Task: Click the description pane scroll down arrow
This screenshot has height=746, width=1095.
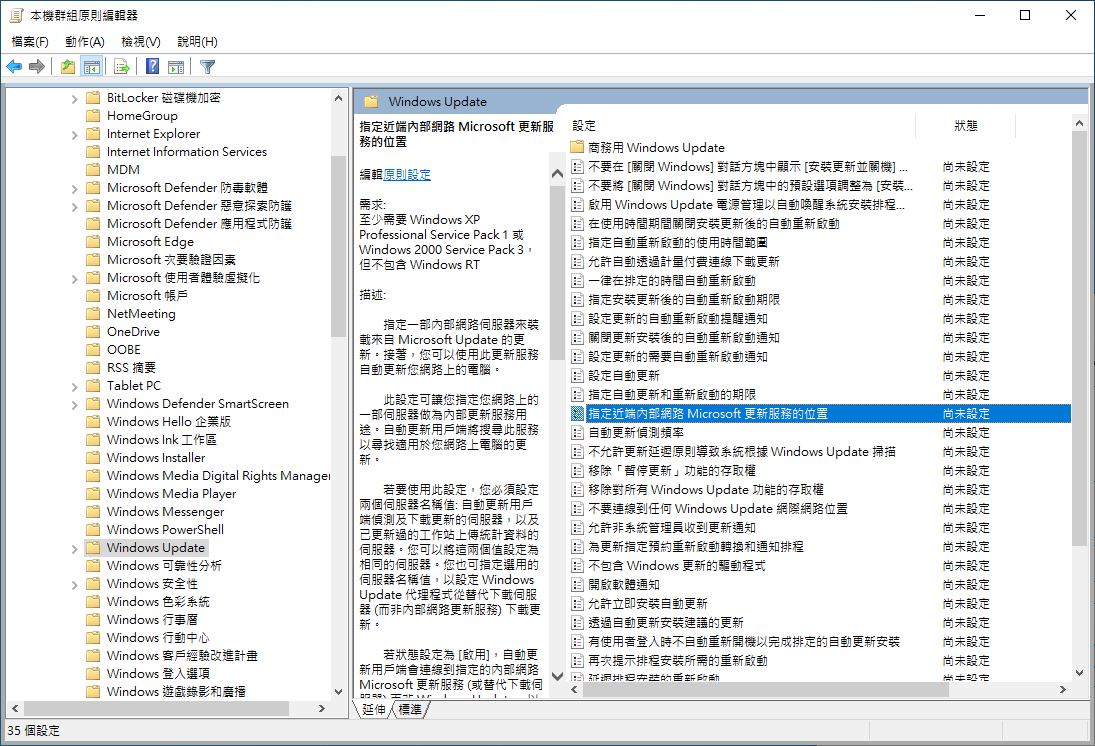Action: coord(557,676)
